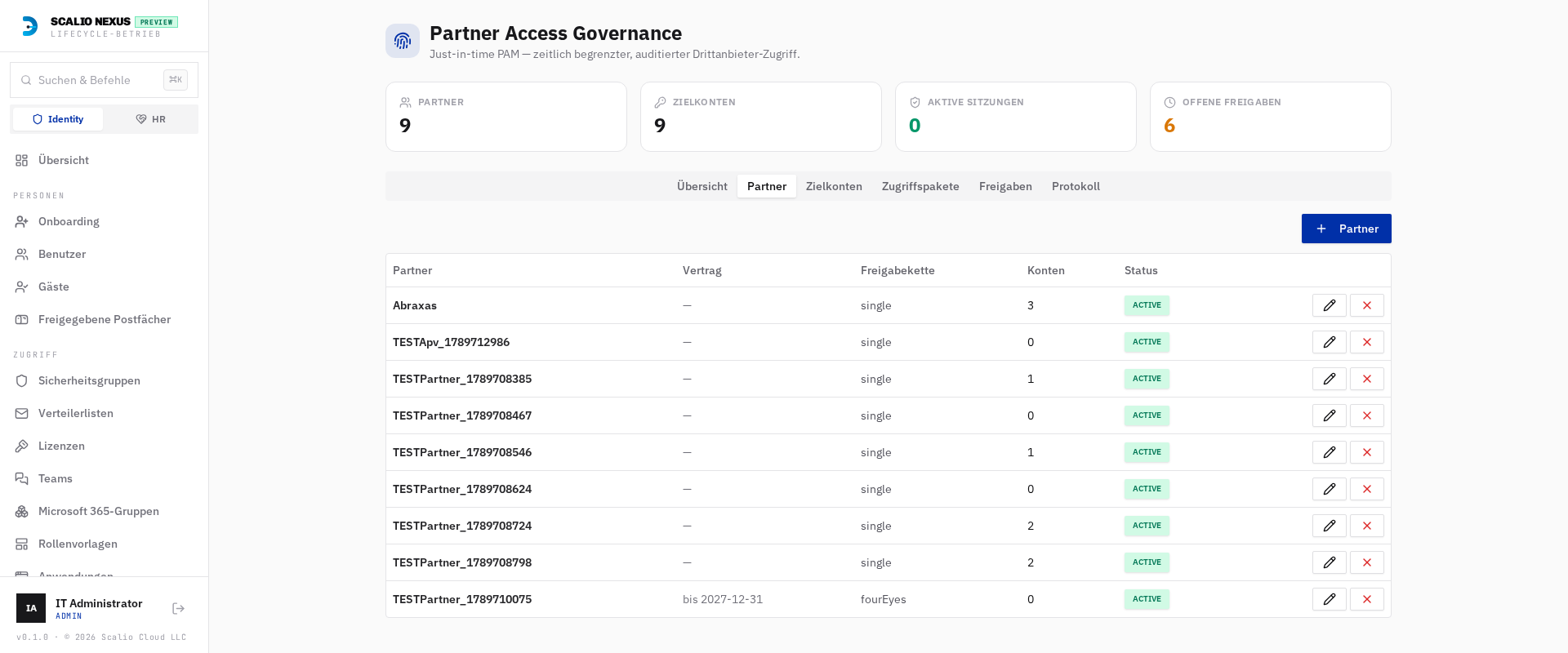Switch to the Identity mode
The height and width of the screenshot is (653, 1568).
[58, 119]
